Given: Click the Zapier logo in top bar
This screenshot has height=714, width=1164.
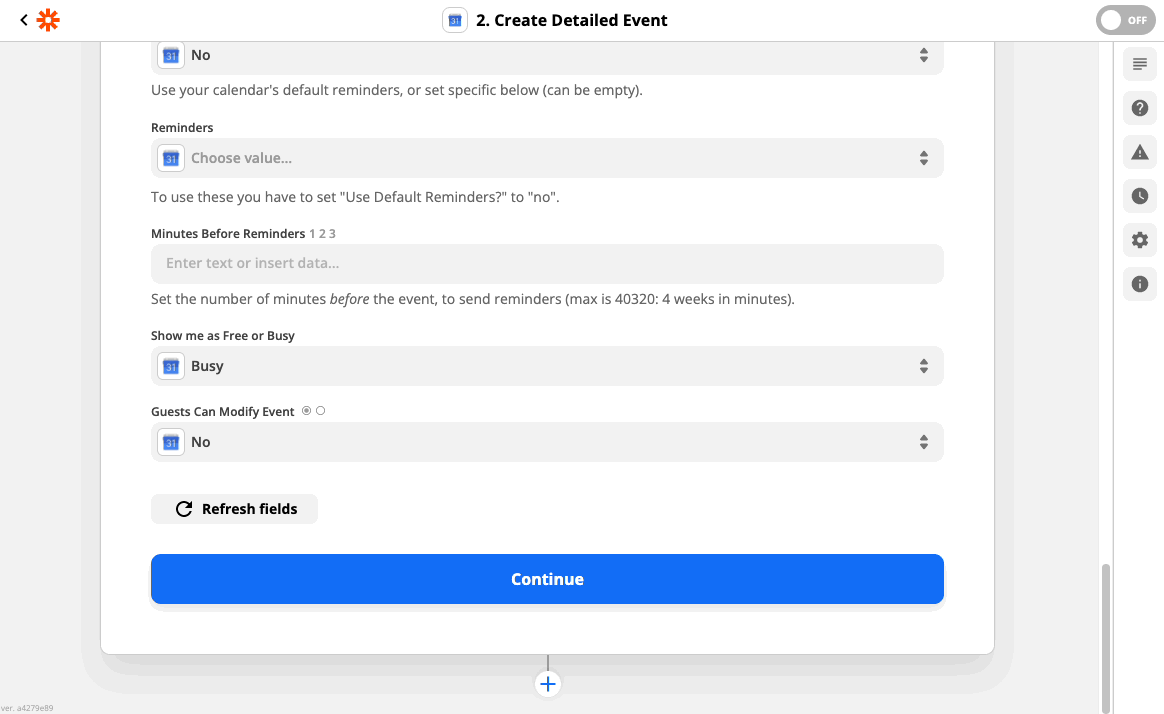Looking at the screenshot, I should click(x=48, y=20).
